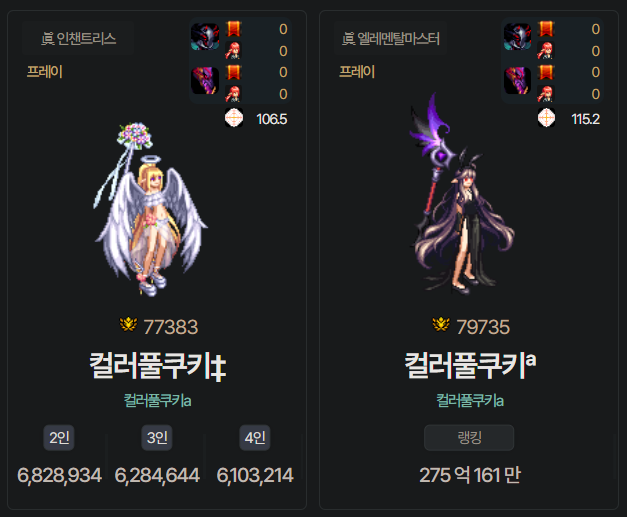Click top raid boss icon on left card

205,36
